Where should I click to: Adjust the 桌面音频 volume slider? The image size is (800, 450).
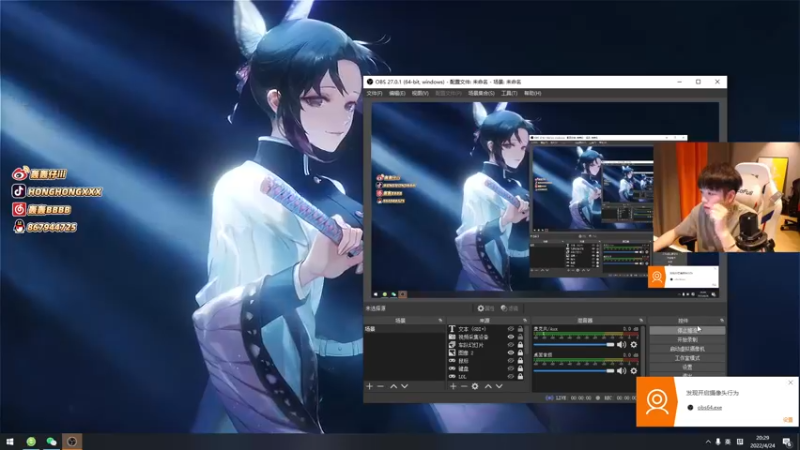[574, 371]
